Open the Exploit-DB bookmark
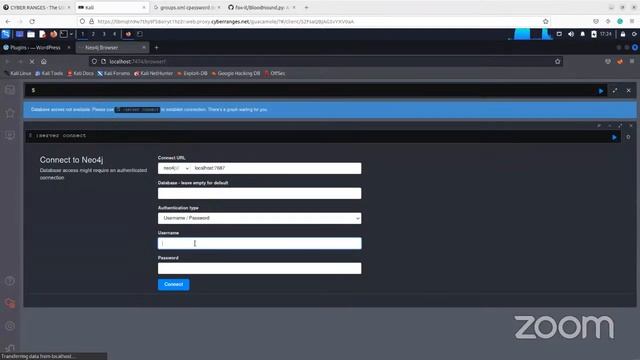The height and width of the screenshot is (360, 640). [x=192, y=73]
